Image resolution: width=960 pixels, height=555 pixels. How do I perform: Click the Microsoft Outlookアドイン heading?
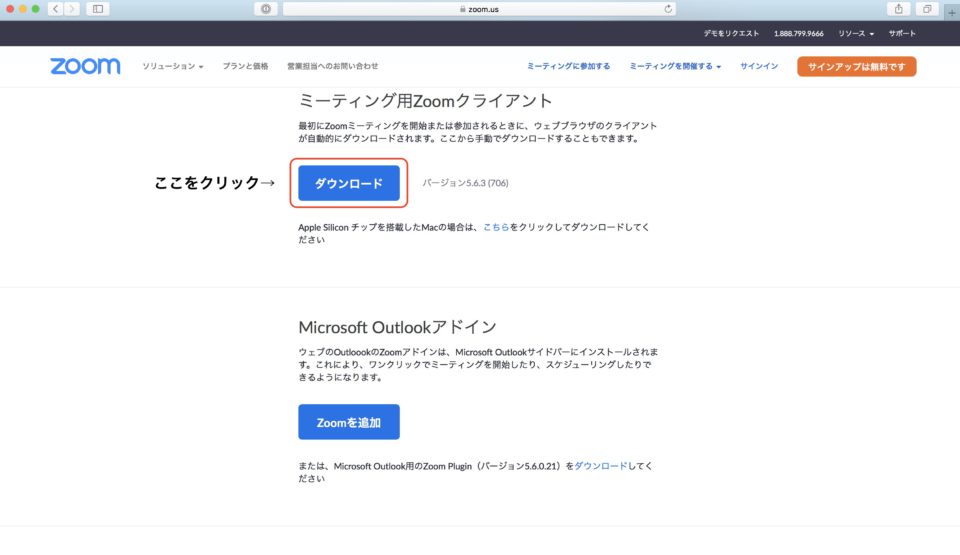pos(397,327)
